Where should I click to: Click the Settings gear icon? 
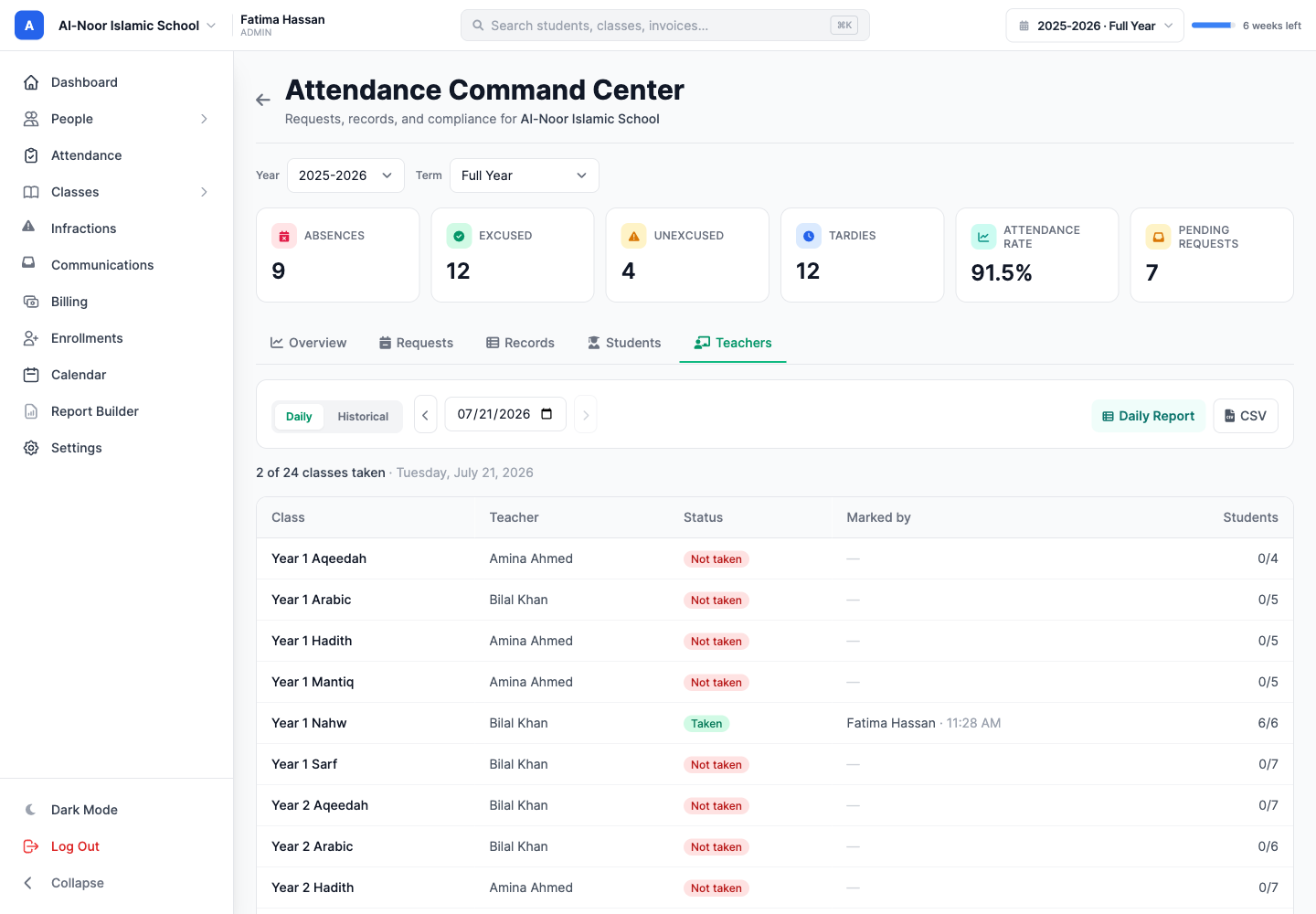[31, 448]
